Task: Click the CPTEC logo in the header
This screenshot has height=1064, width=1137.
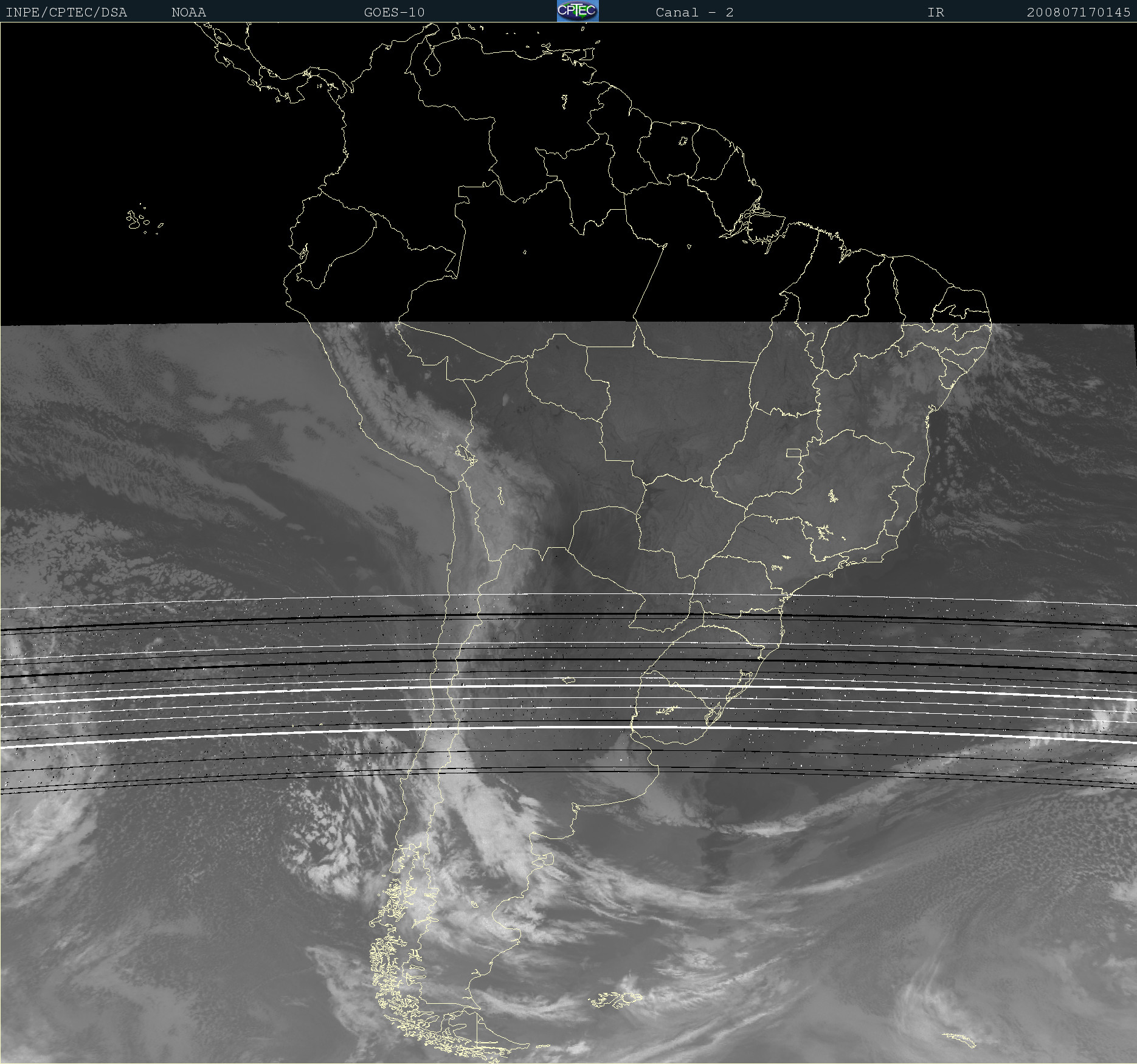Action: [x=578, y=11]
